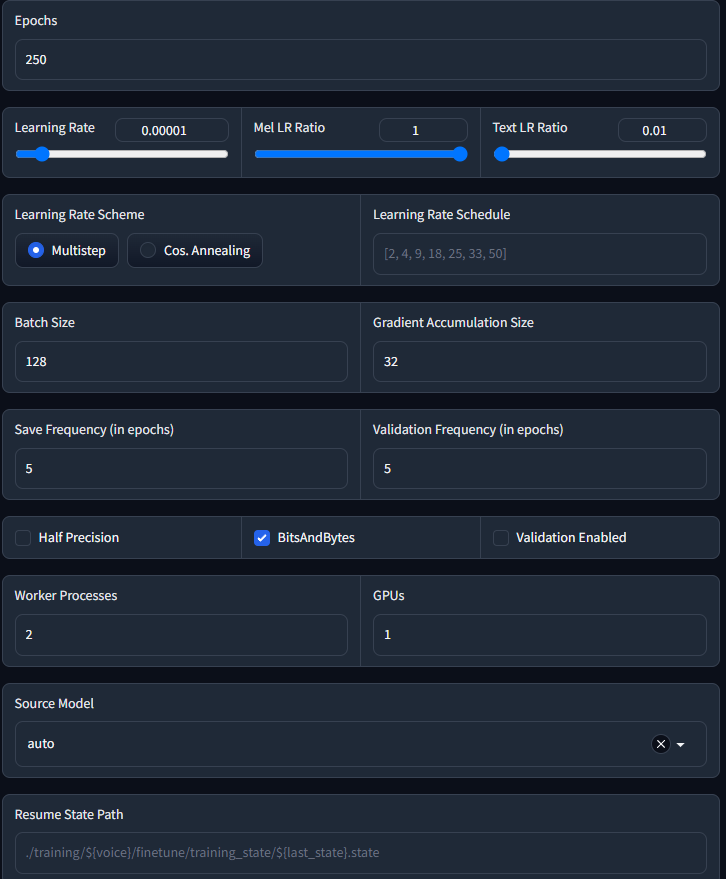Select the Multistep learning rate scheme
Screen dimensions: 726x879
[x=67, y=251]
